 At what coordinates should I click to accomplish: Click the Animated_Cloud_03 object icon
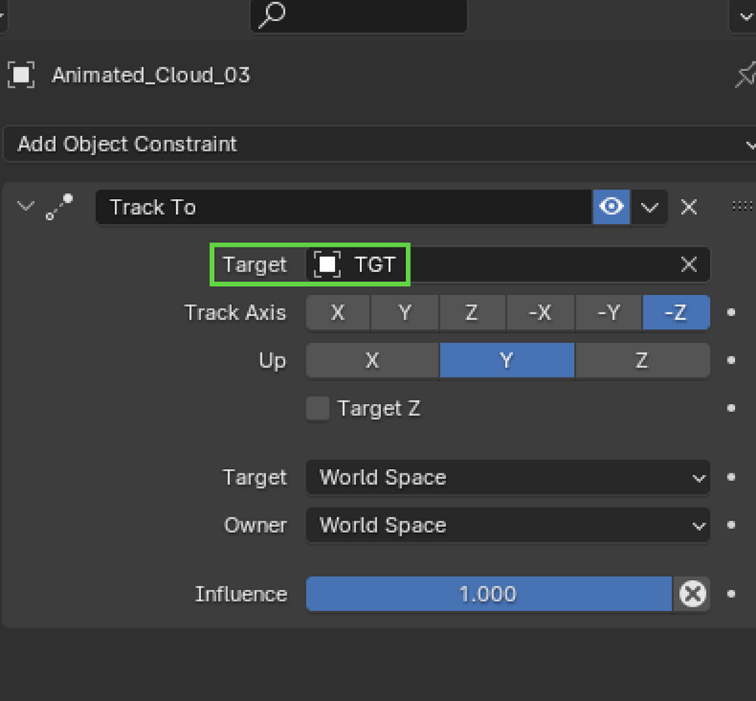(21, 75)
